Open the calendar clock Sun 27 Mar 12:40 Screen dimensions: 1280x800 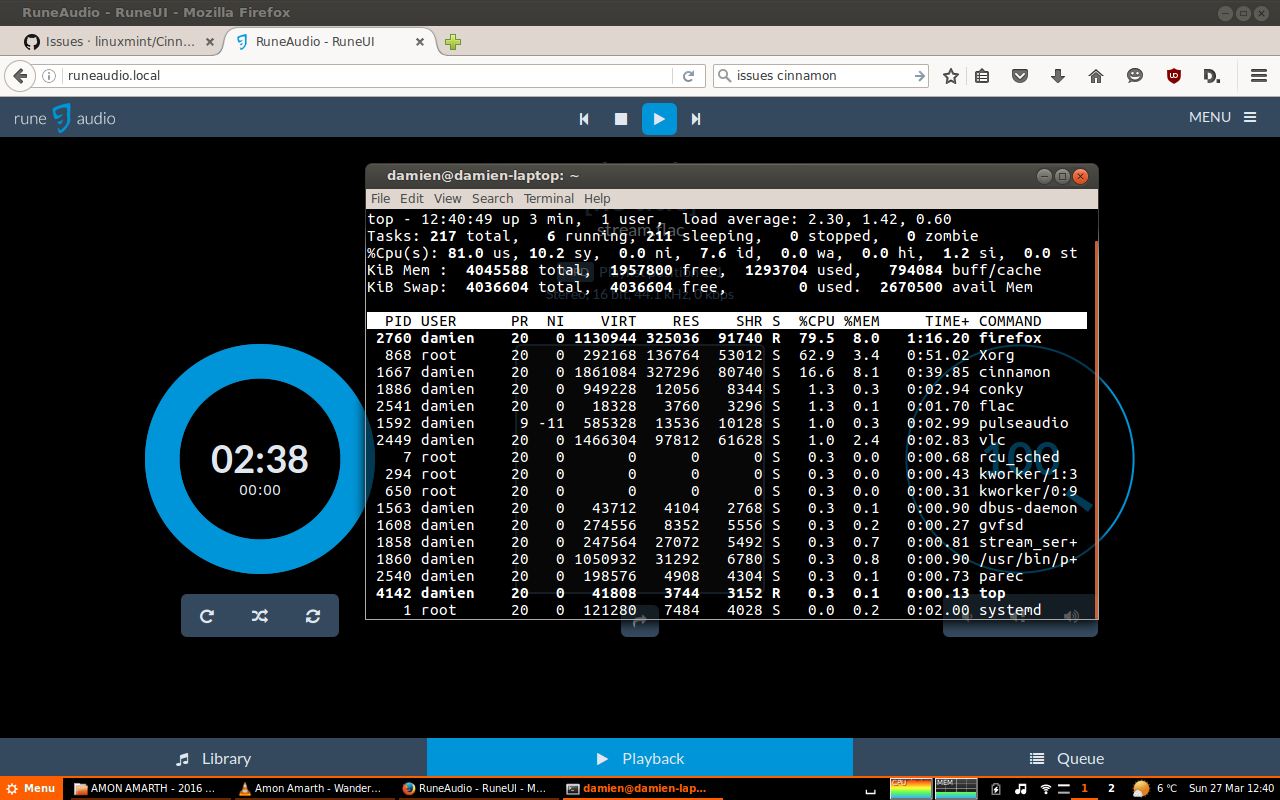coord(1232,789)
